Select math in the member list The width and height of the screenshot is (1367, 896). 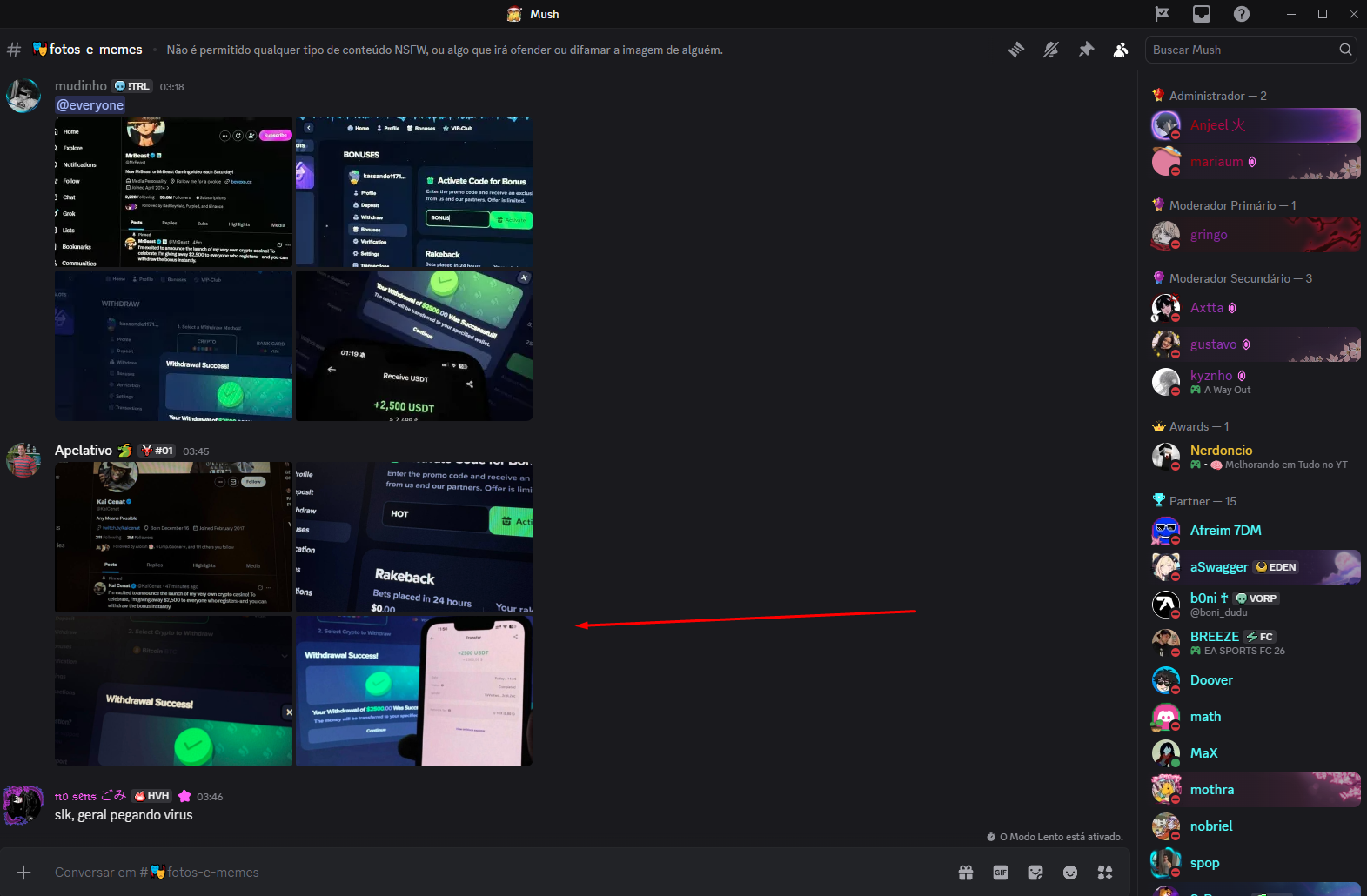[x=1256, y=717]
